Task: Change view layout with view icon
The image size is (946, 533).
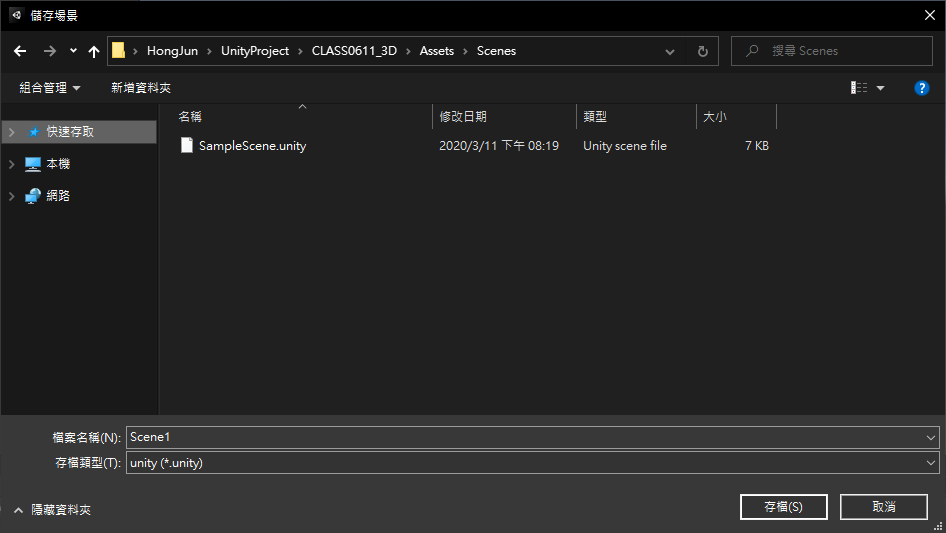Action: [859, 88]
